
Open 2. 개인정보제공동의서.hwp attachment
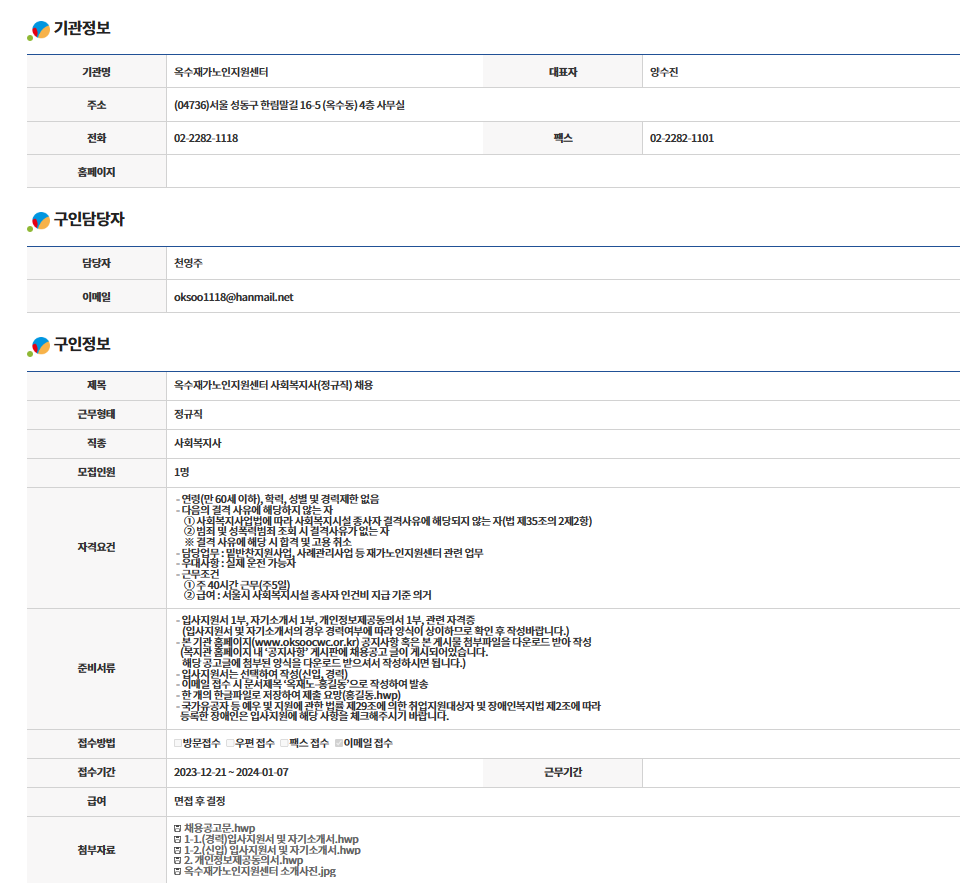pos(243,861)
